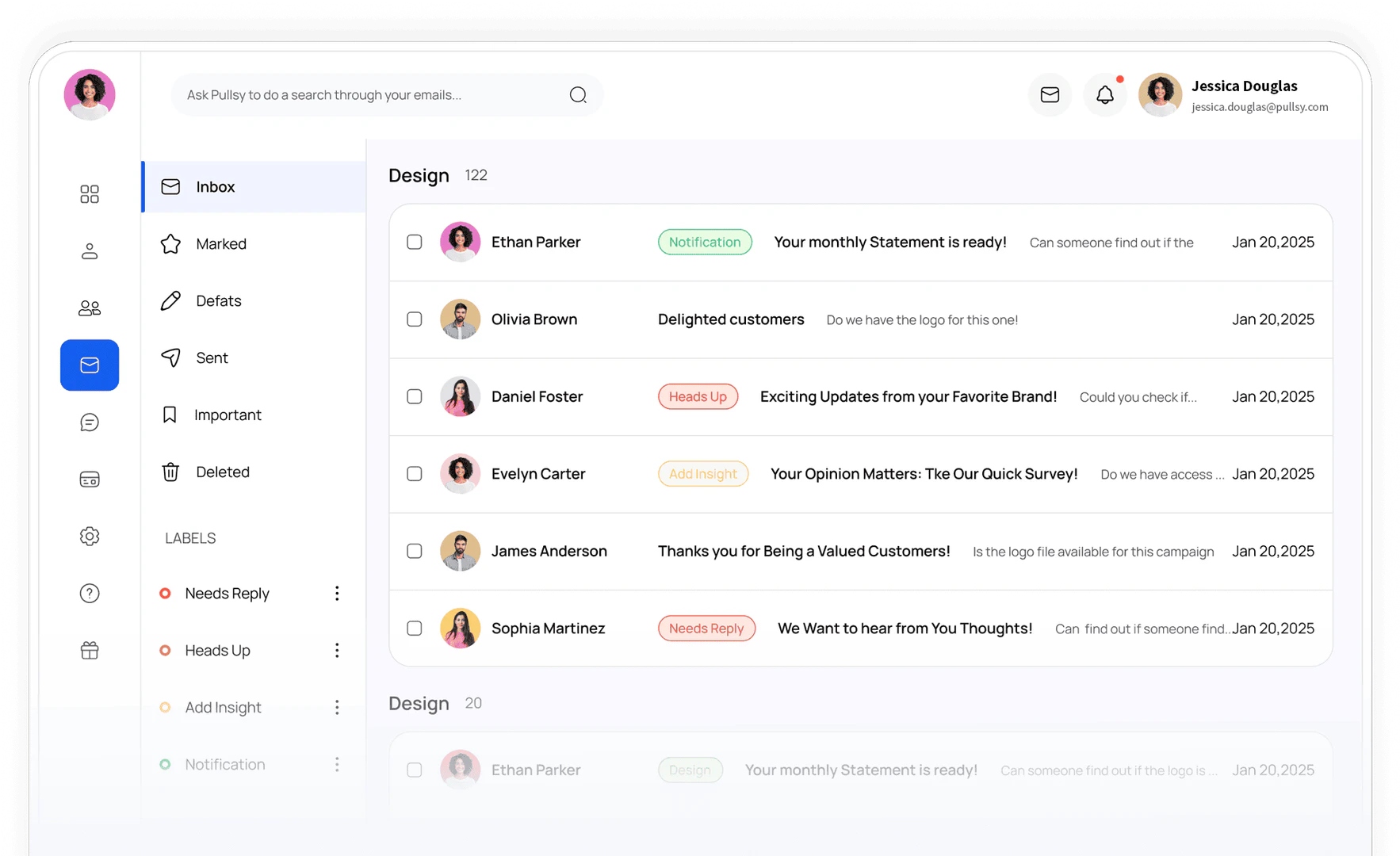
Task: Click the Pullsy email search field
Action: [373, 94]
